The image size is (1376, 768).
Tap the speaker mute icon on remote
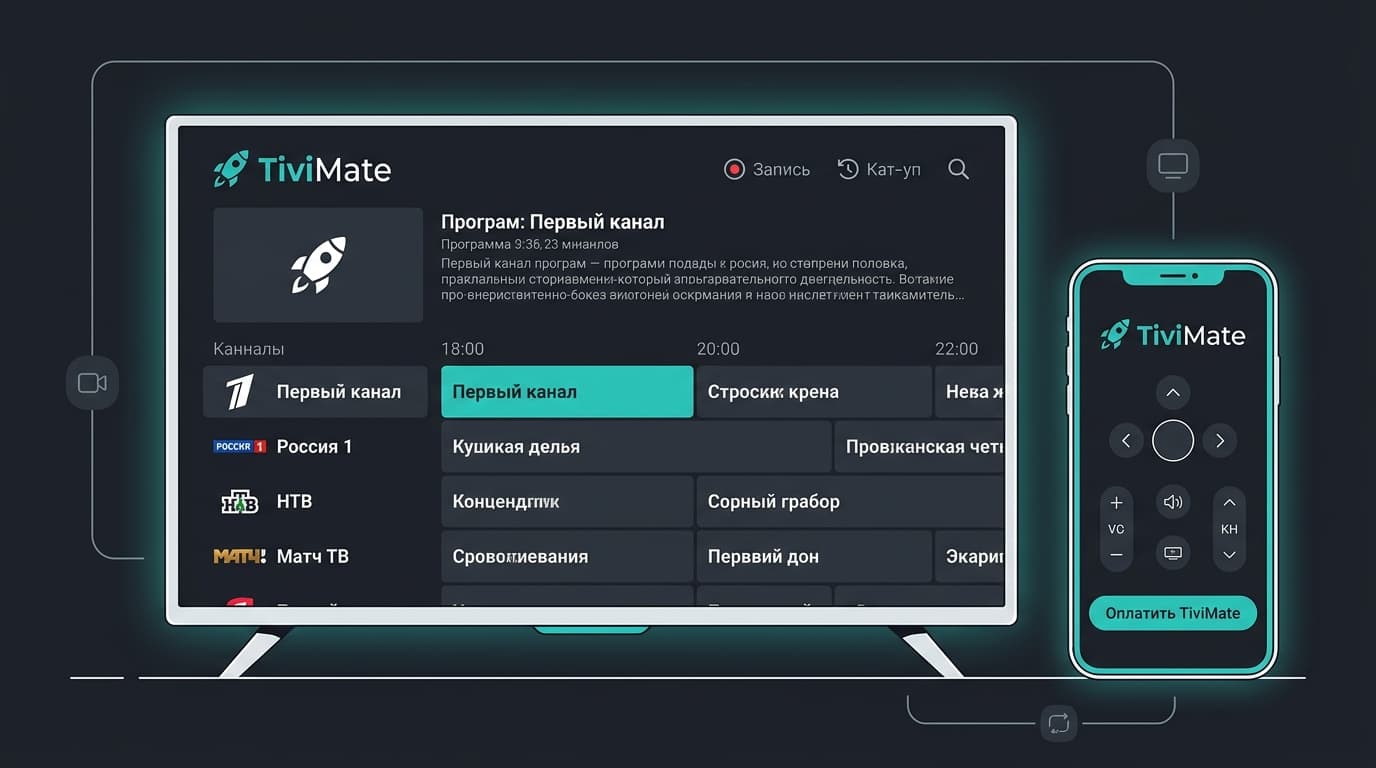1173,502
